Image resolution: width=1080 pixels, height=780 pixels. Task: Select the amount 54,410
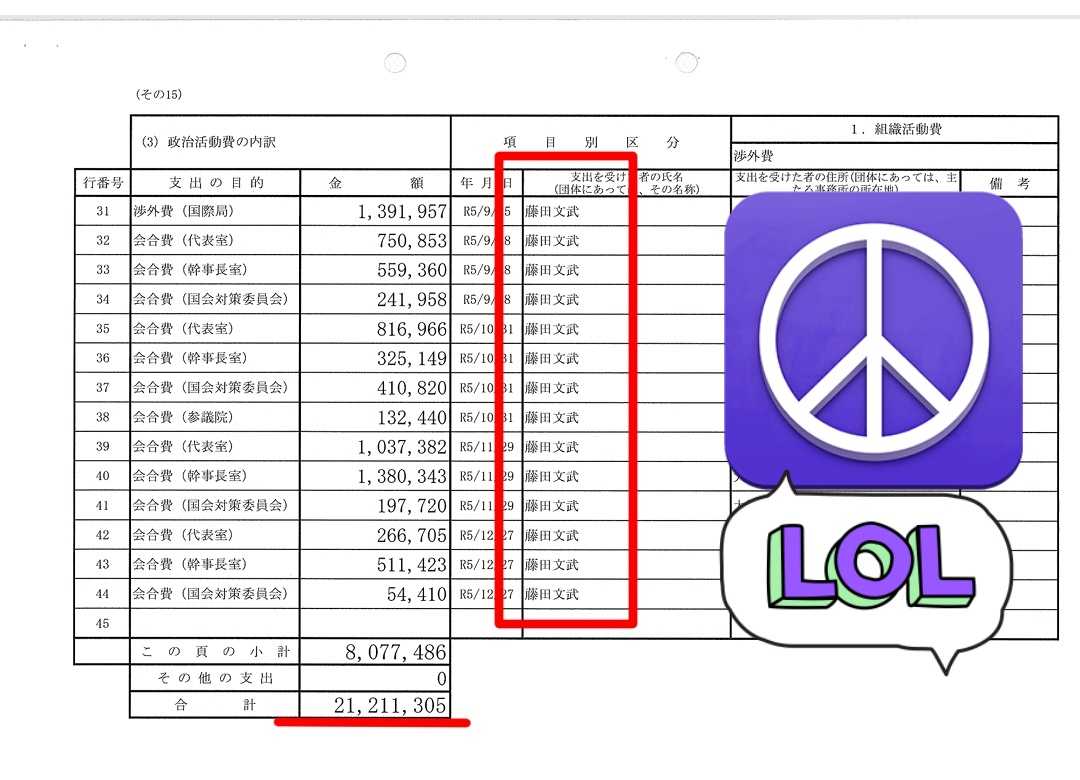click(x=417, y=594)
